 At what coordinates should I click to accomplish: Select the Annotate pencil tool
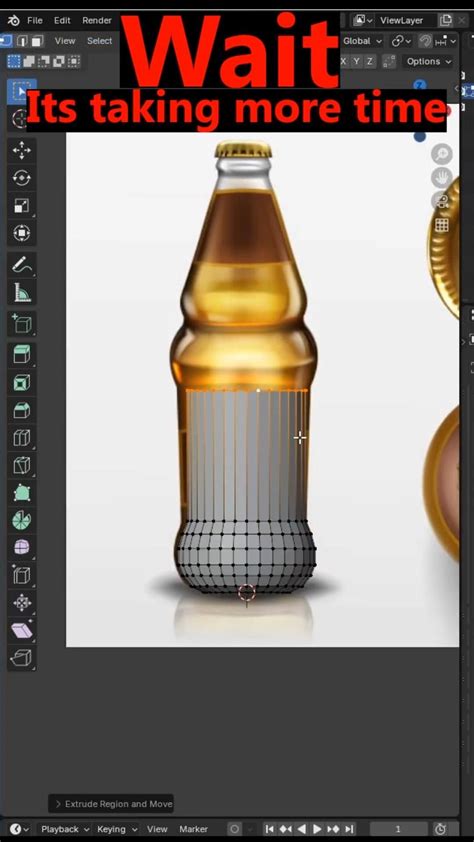[21, 265]
